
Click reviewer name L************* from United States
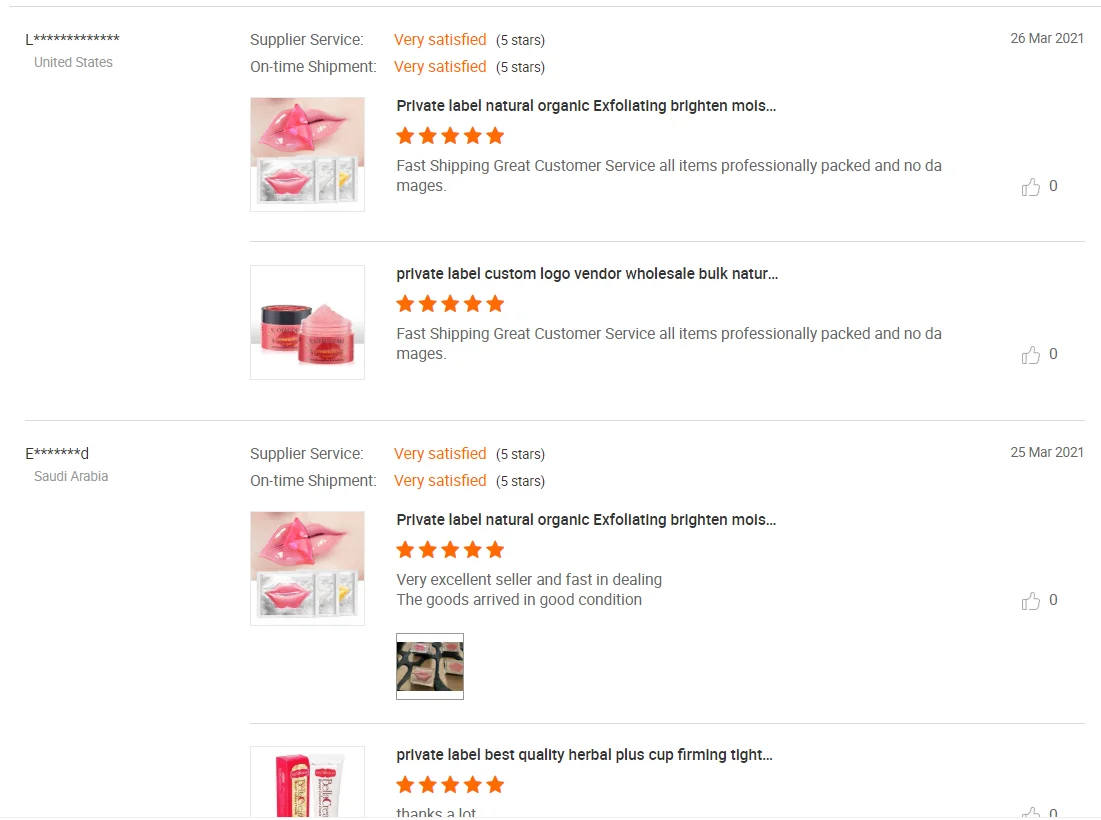pyautogui.click(x=72, y=39)
